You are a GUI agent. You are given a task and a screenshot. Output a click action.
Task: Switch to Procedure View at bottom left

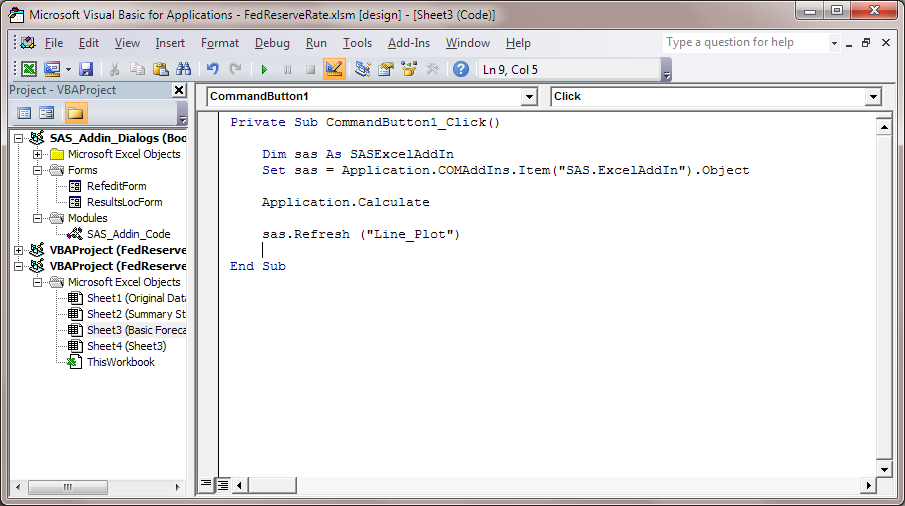pos(207,484)
